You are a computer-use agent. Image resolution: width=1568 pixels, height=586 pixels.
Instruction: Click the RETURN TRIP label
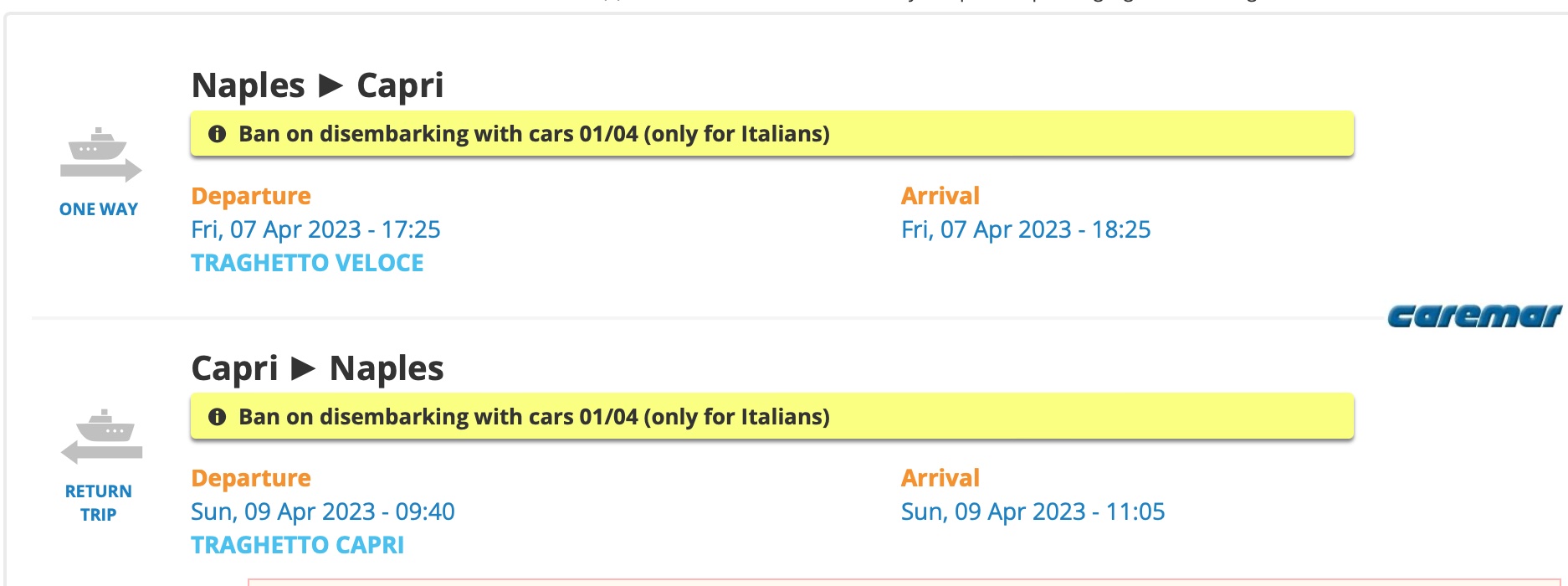(x=99, y=502)
